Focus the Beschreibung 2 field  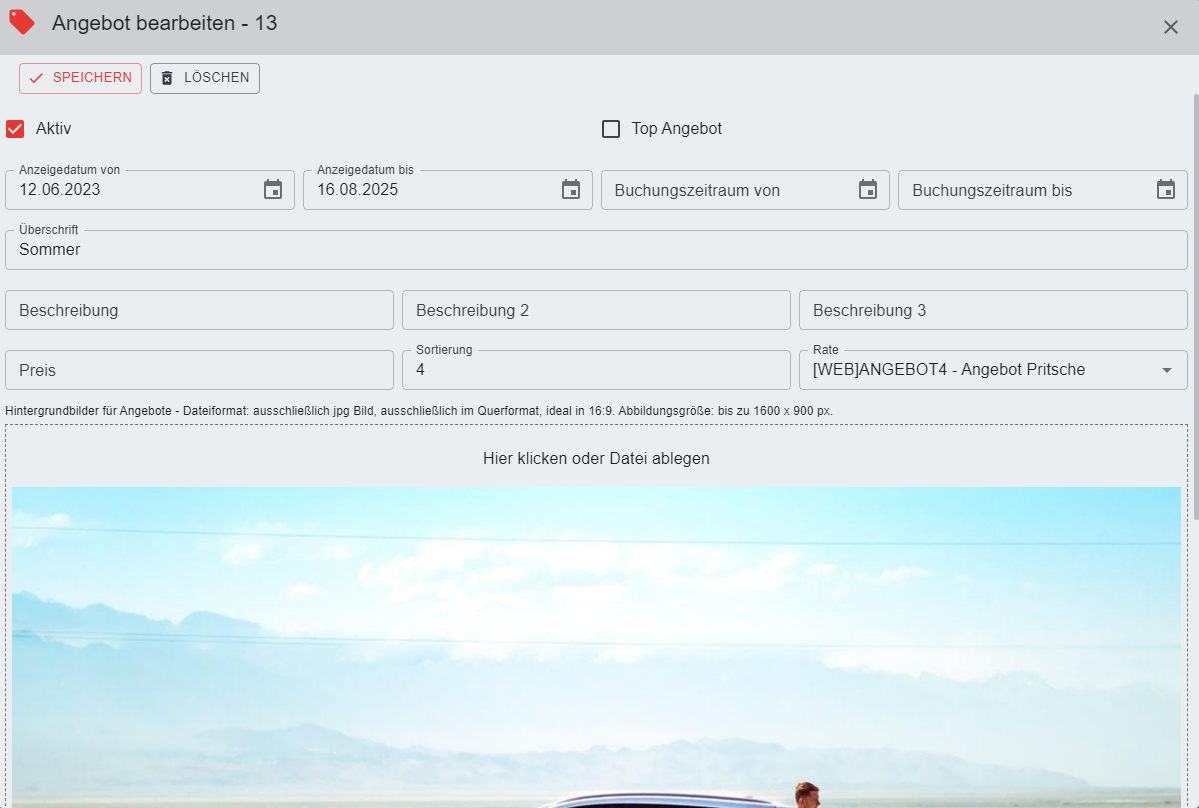coord(596,310)
